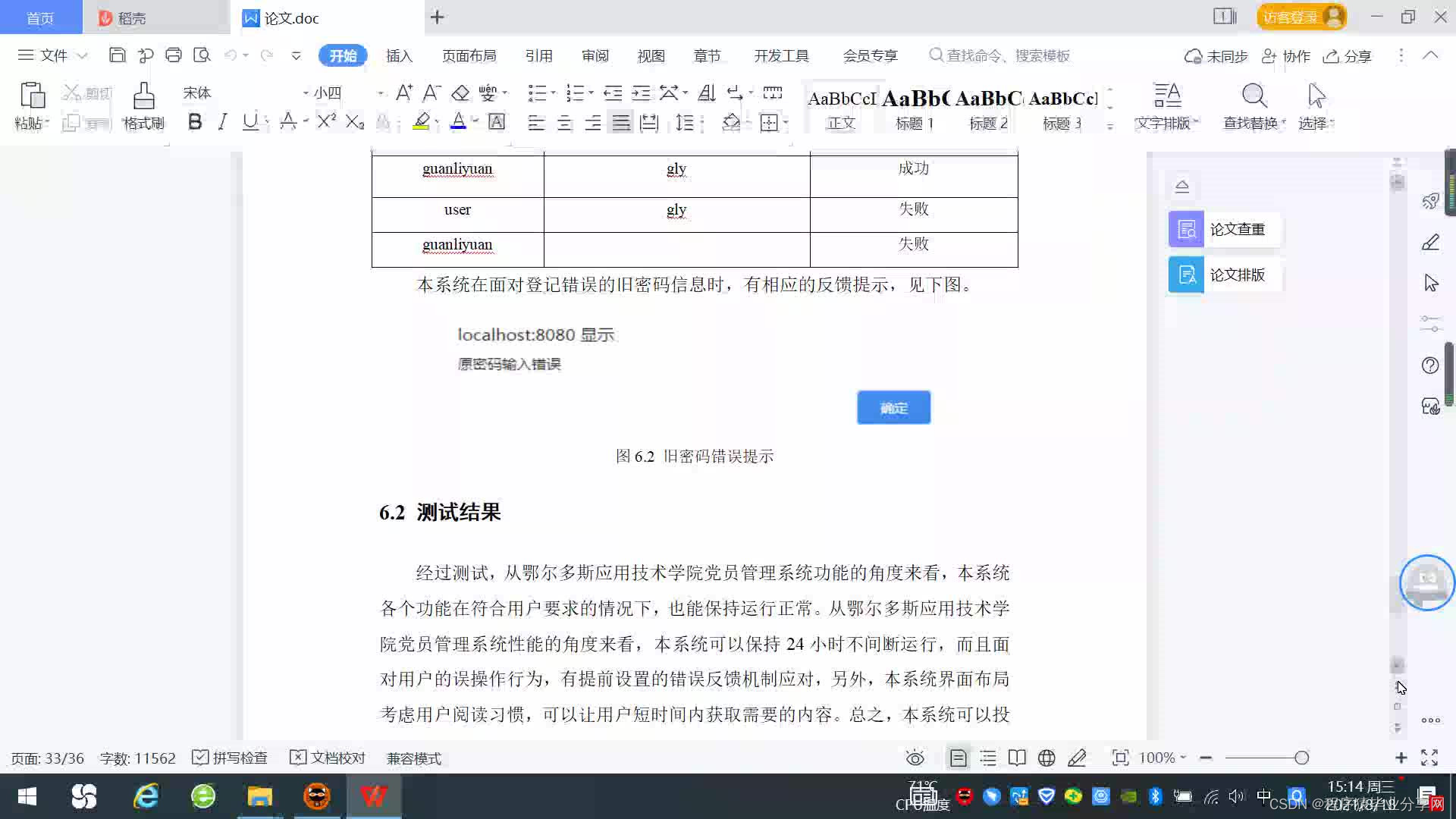Switch to the 插入 ribbon tab

point(399,56)
